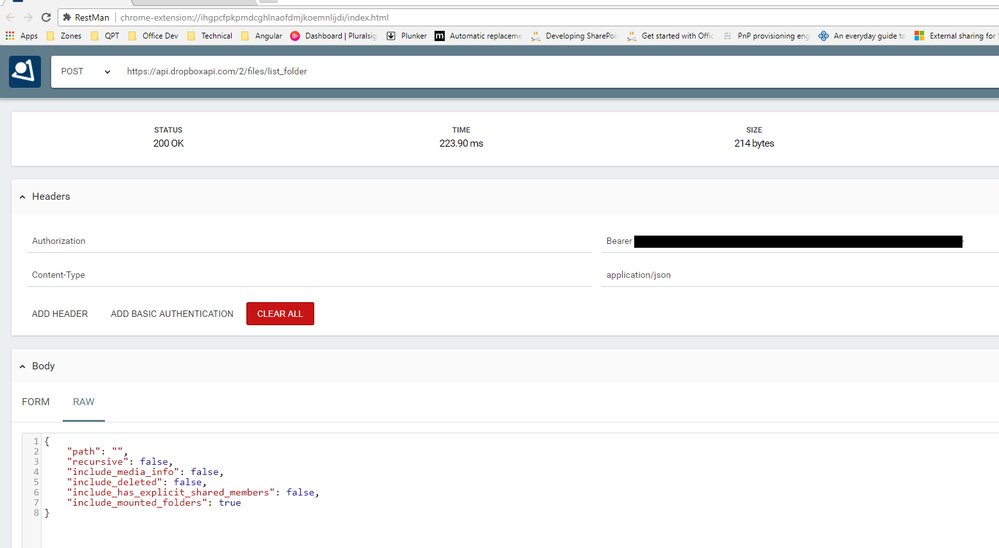
Task: Open the Apps grid in bookmarks bar
Action: (21, 36)
